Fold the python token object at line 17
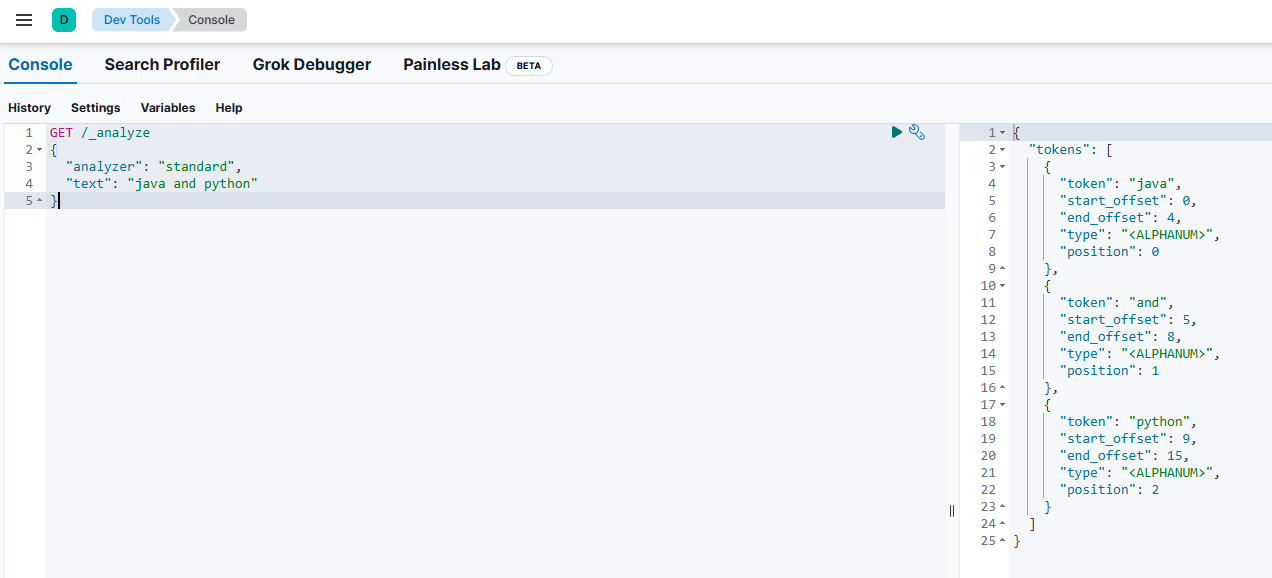Image resolution: width=1272 pixels, height=578 pixels. [1002, 405]
